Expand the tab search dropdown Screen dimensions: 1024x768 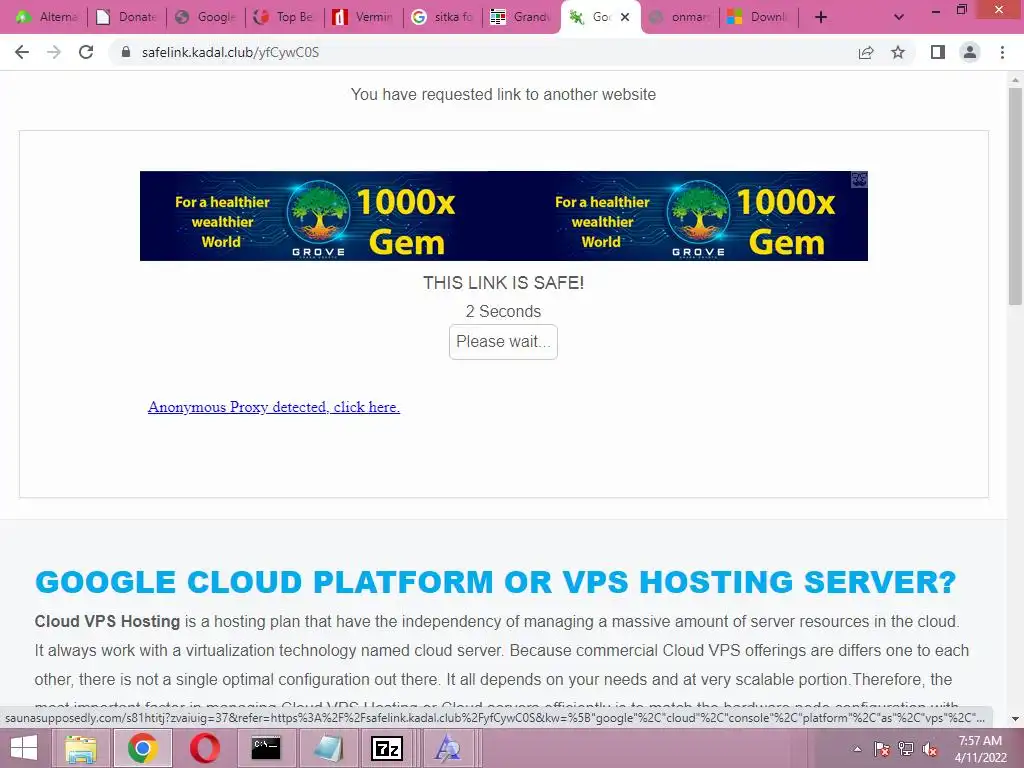899,17
